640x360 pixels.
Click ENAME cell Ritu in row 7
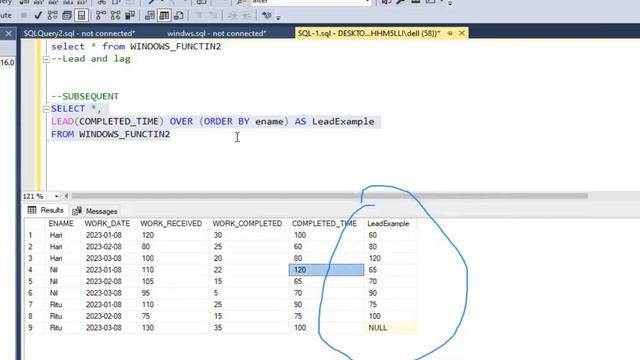63,304
